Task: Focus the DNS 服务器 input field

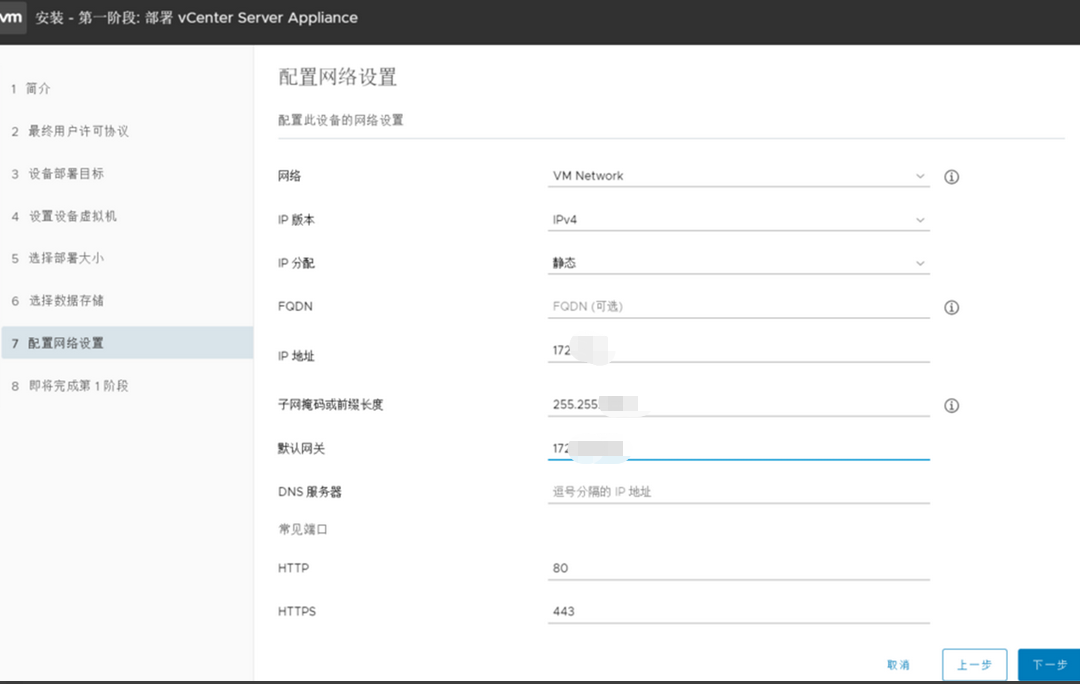Action: (738, 492)
